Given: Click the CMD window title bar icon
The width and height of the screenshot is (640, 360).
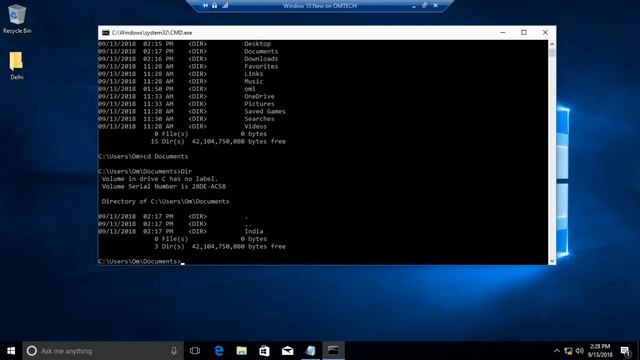Looking at the screenshot, I should coord(106,33).
